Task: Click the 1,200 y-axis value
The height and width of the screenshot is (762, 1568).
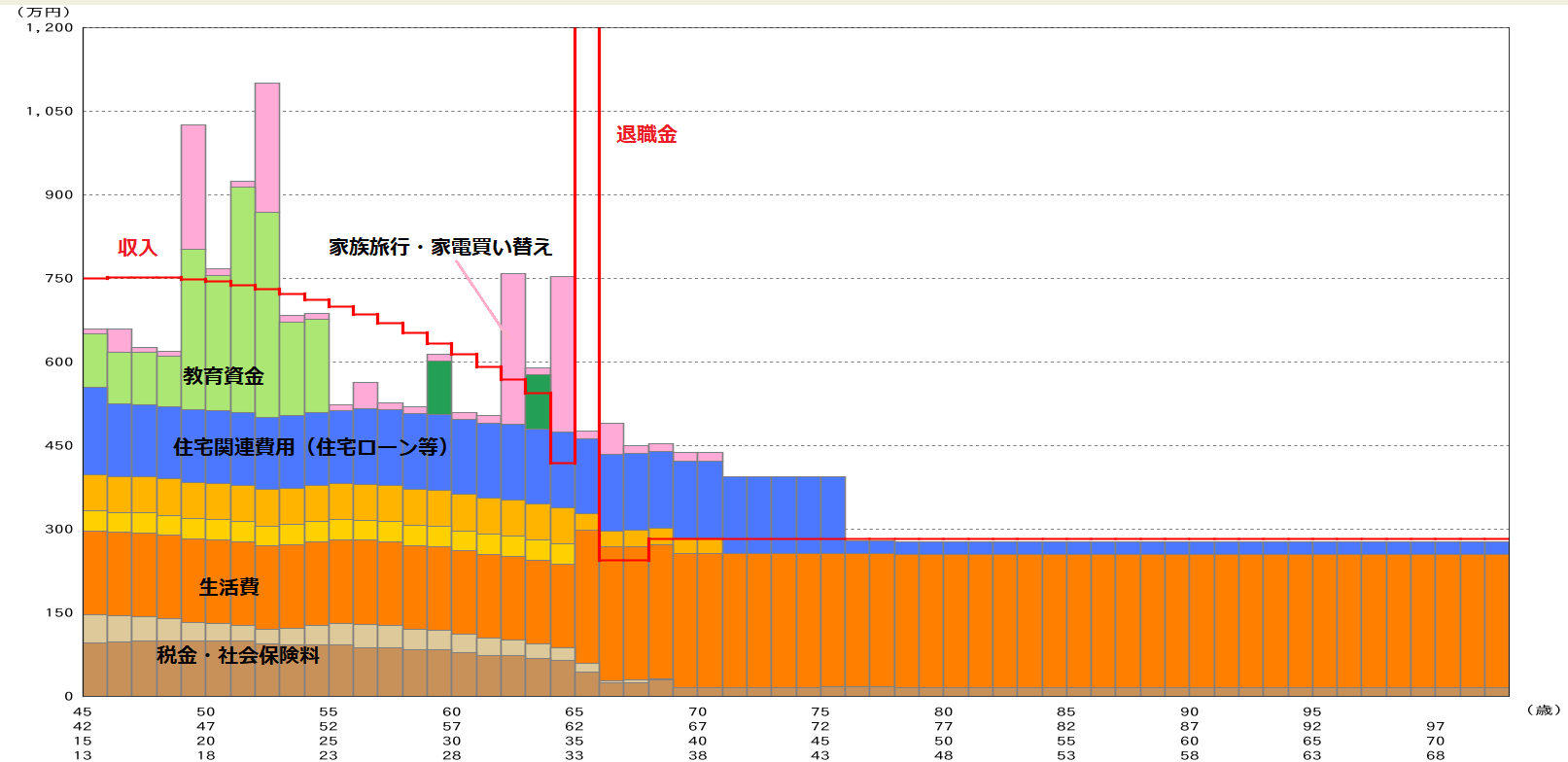Action: click(x=50, y=27)
